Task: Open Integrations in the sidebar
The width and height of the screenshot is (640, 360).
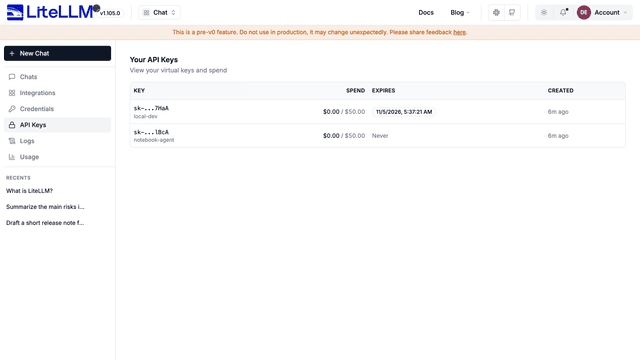Action: (x=58, y=93)
